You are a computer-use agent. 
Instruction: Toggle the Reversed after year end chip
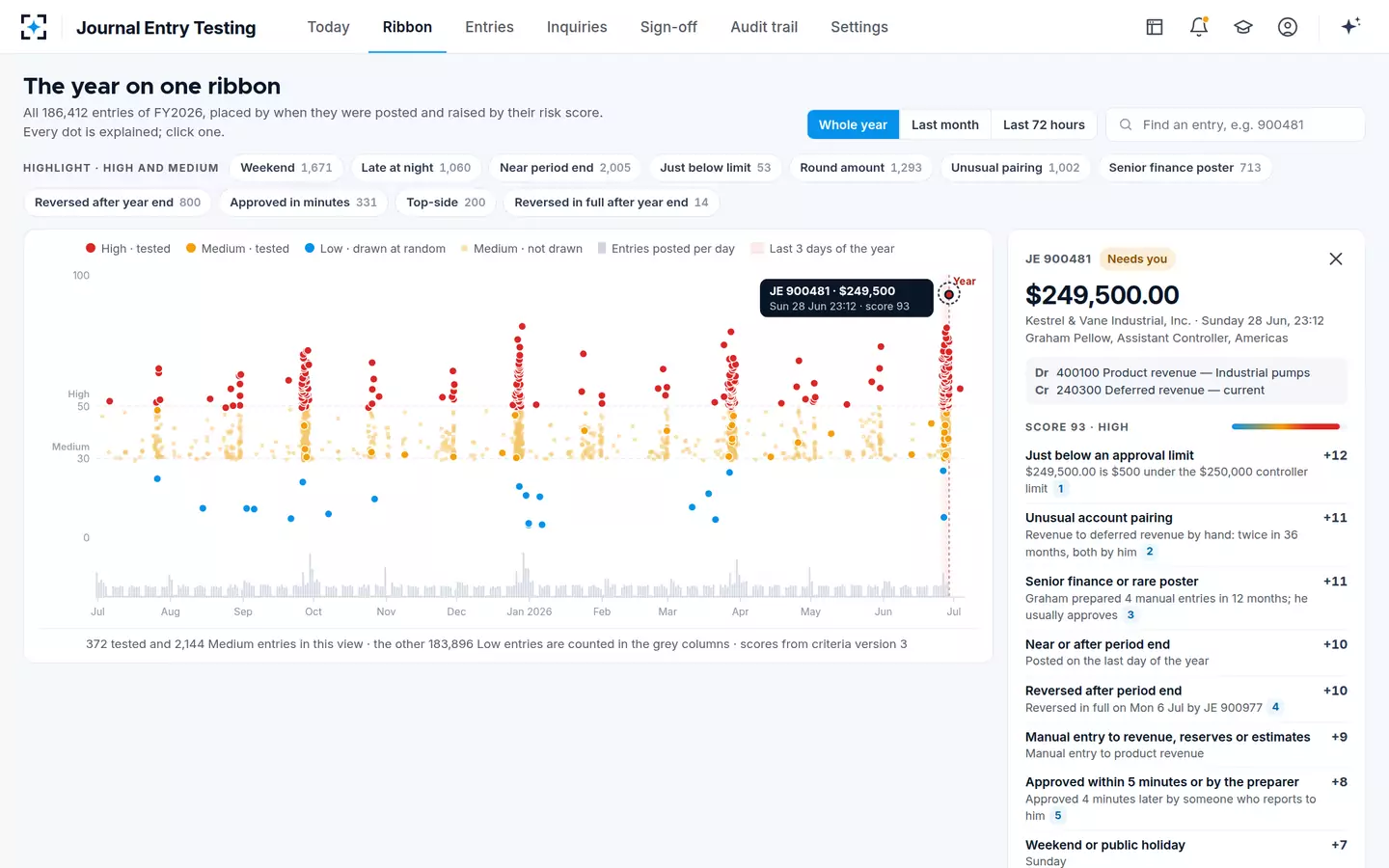coord(118,203)
